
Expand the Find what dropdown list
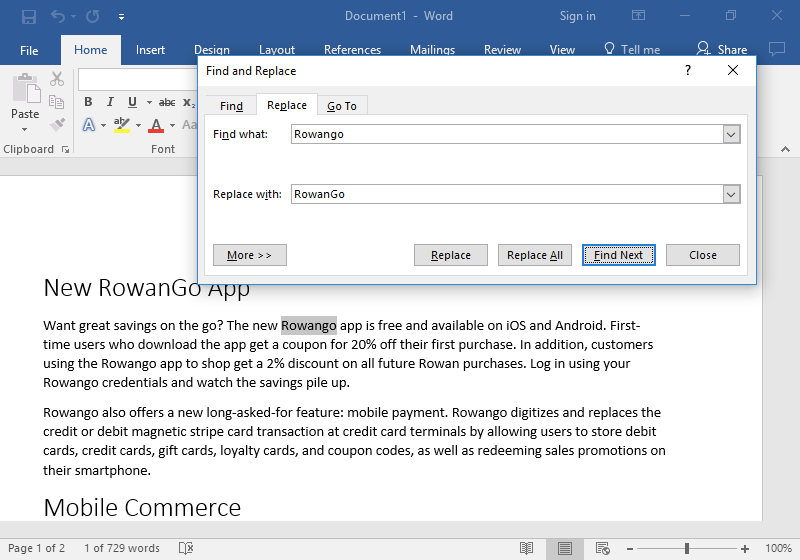(x=731, y=135)
